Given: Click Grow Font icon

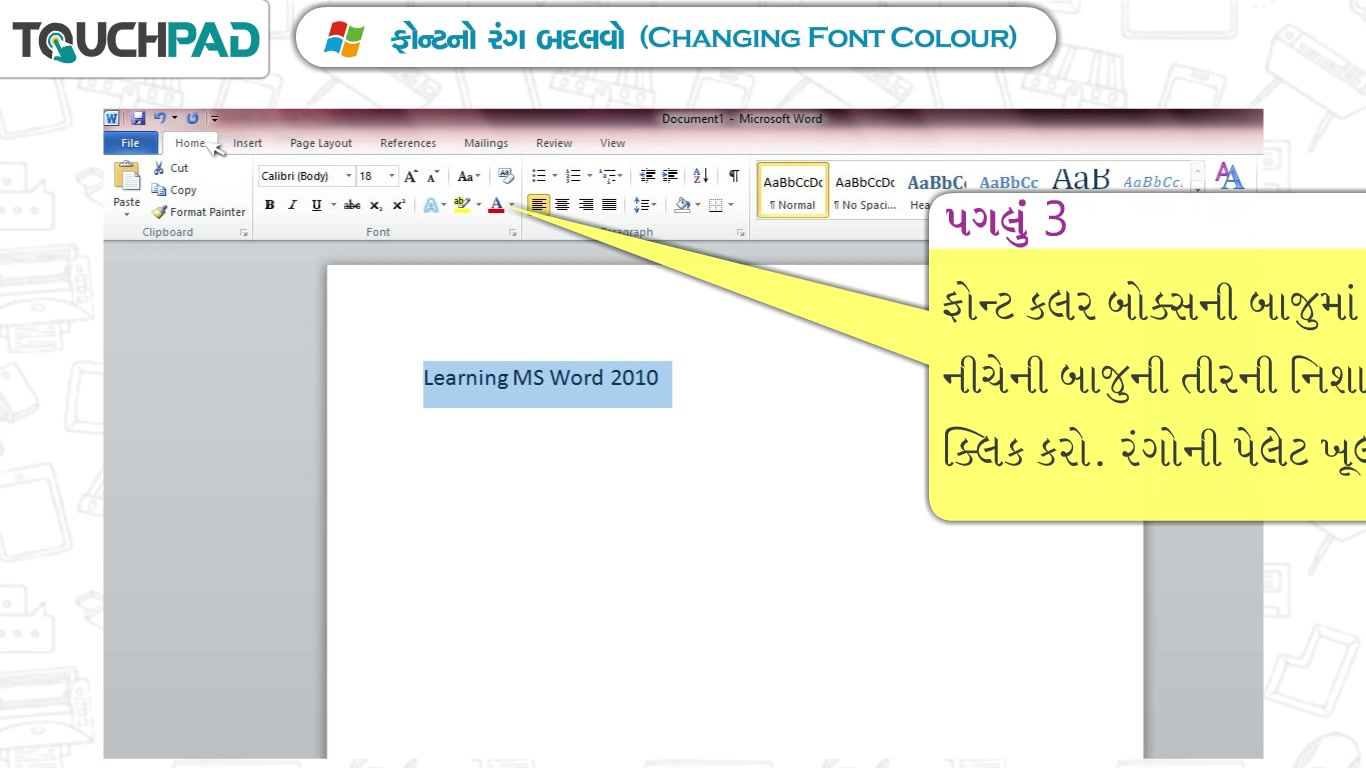Looking at the screenshot, I should (x=411, y=176).
